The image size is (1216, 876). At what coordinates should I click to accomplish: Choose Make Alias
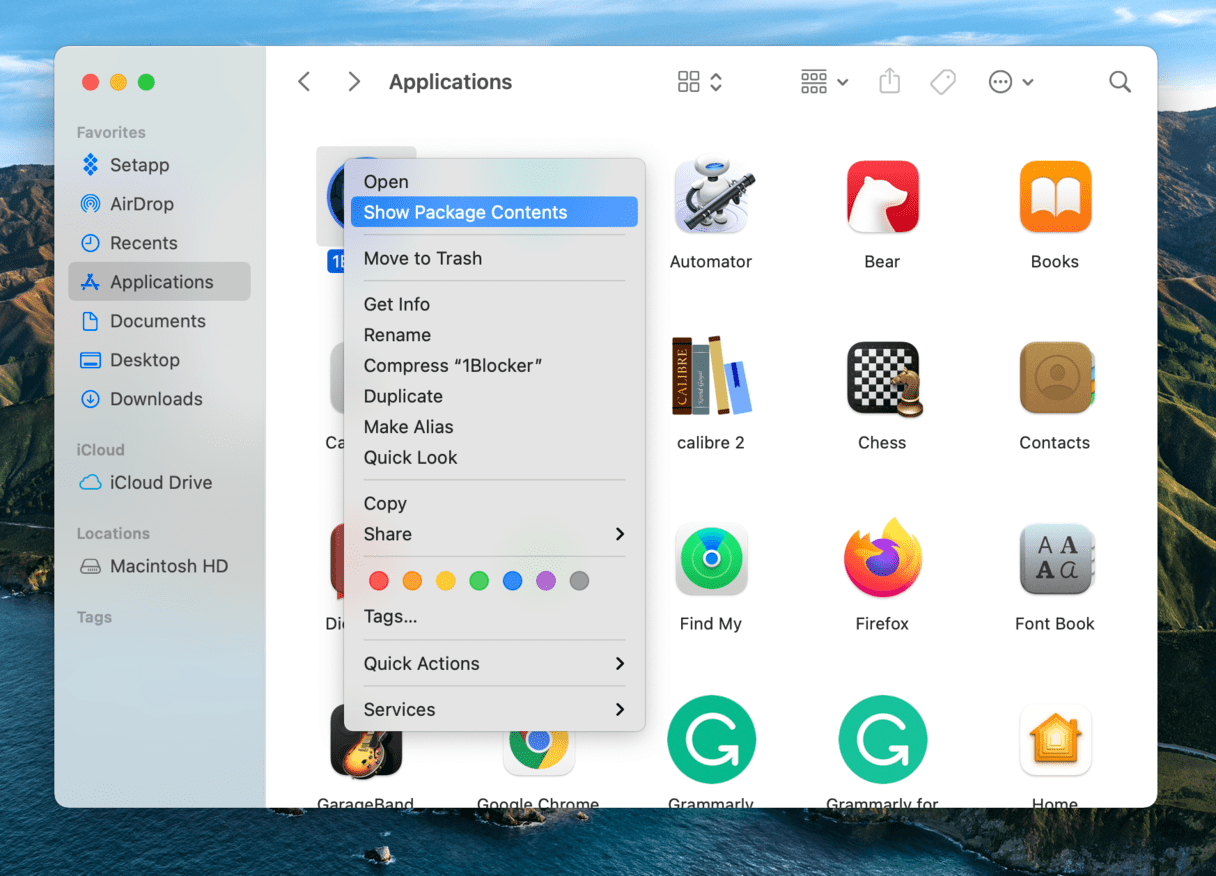pyautogui.click(x=495, y=426)
